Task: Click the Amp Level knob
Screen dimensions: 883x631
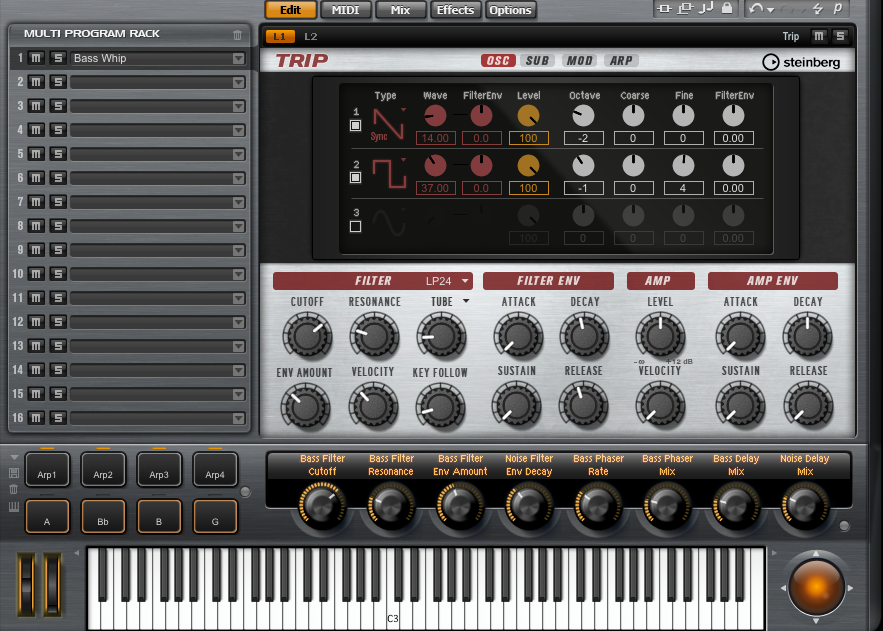Action: [x=660, y=336]
